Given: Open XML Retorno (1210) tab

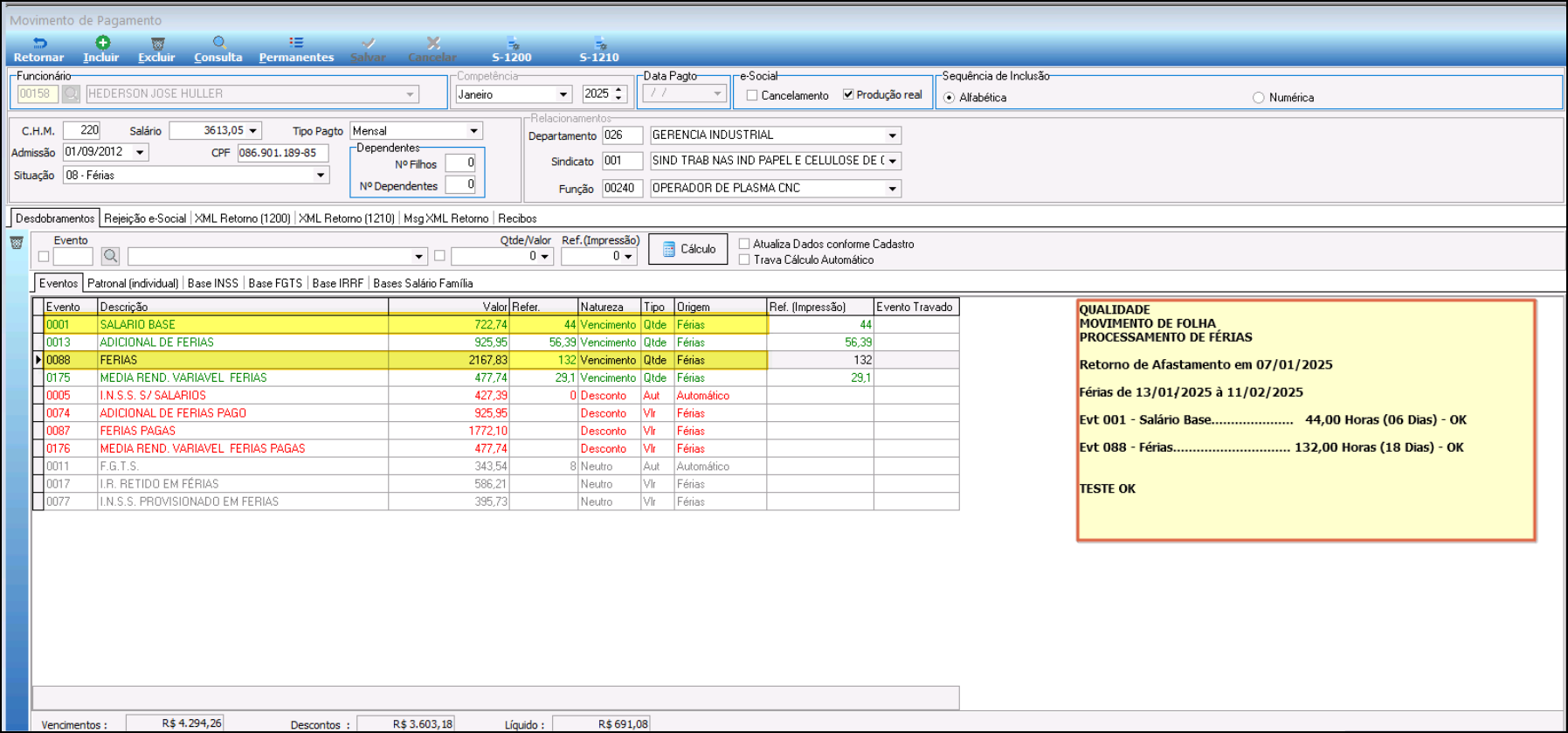Looking at the screenshot, I should click(x=347, y=218).
